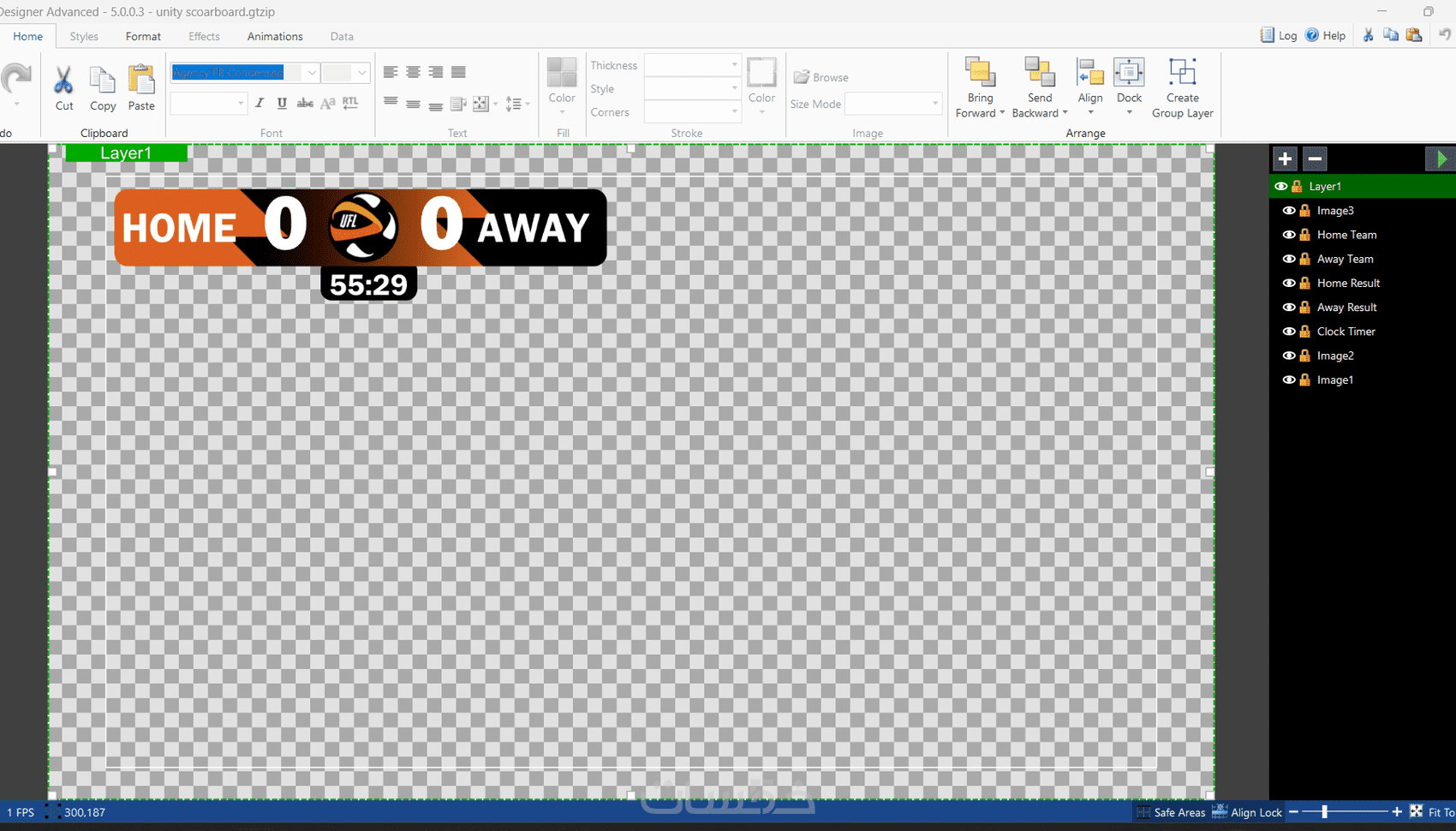
Task: Open Help
Action: pyautogui.click(x=1325, y=35)
